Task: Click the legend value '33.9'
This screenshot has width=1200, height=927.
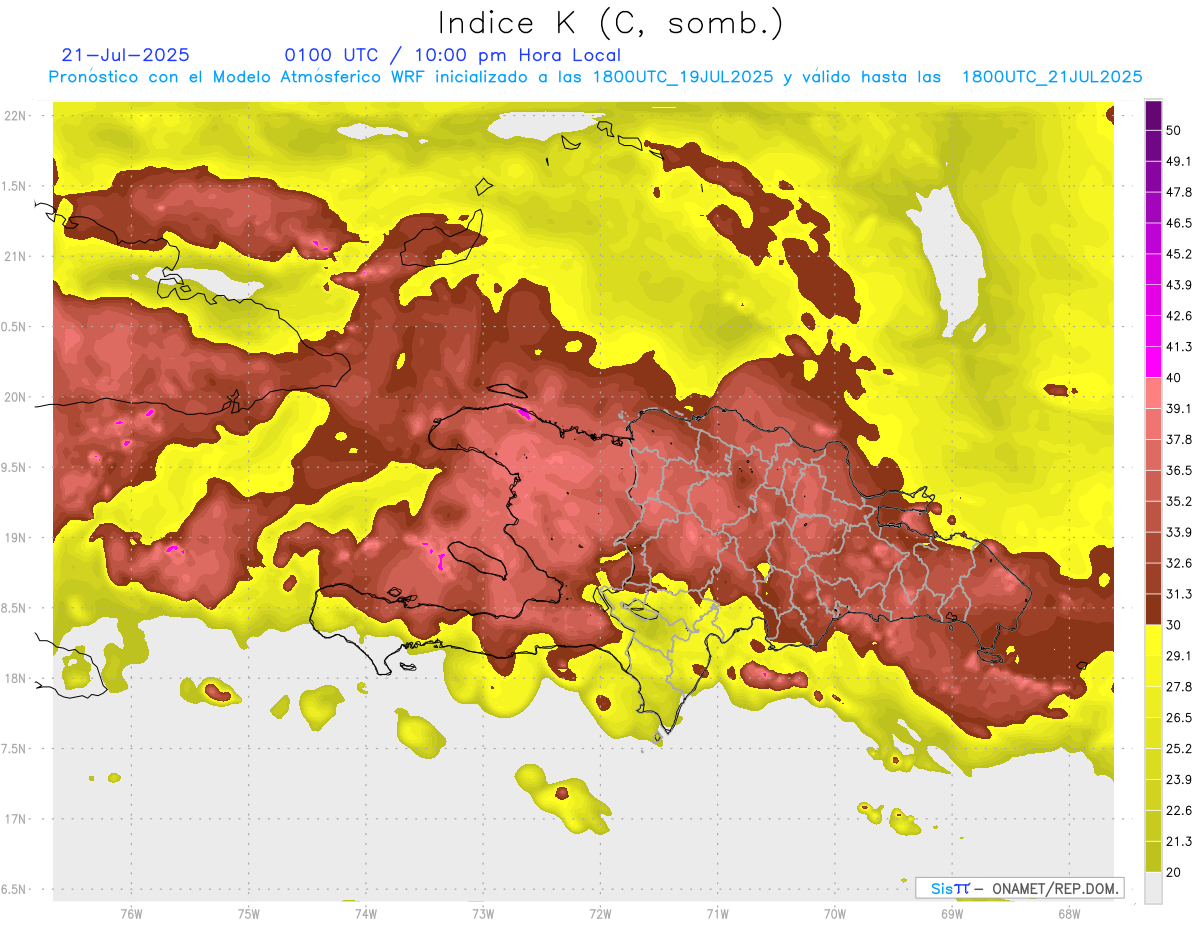Action: [x=1179, y=532]
